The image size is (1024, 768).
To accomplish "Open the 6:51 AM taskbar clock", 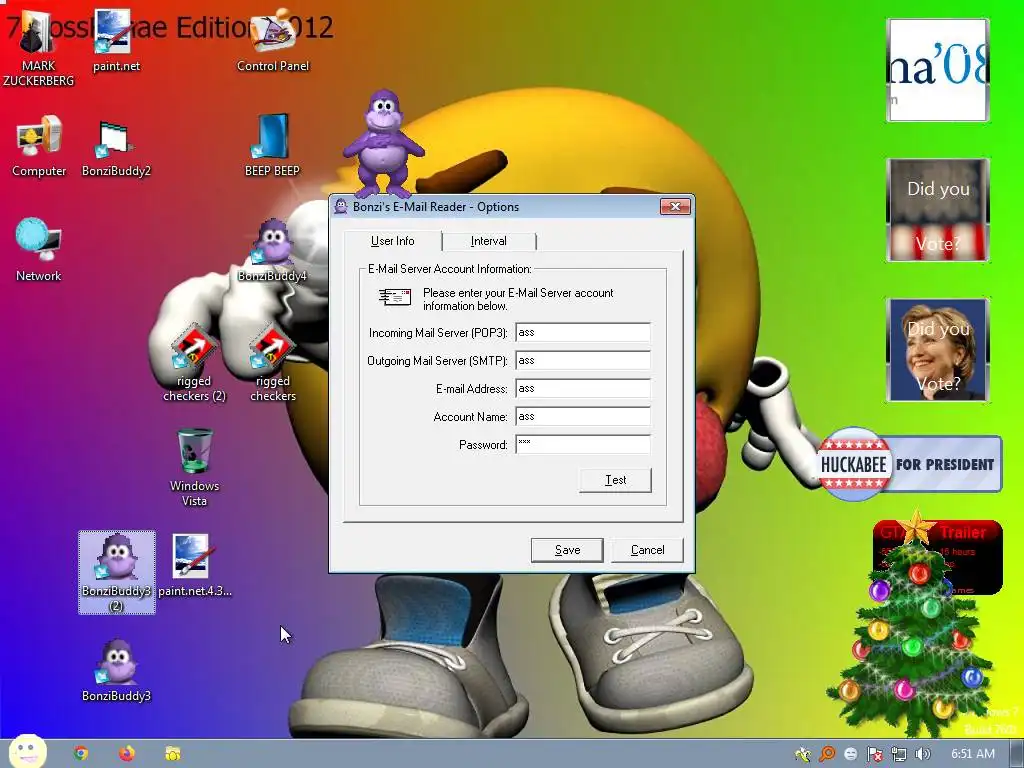I will pyautogui.click(x=972, y=754).
